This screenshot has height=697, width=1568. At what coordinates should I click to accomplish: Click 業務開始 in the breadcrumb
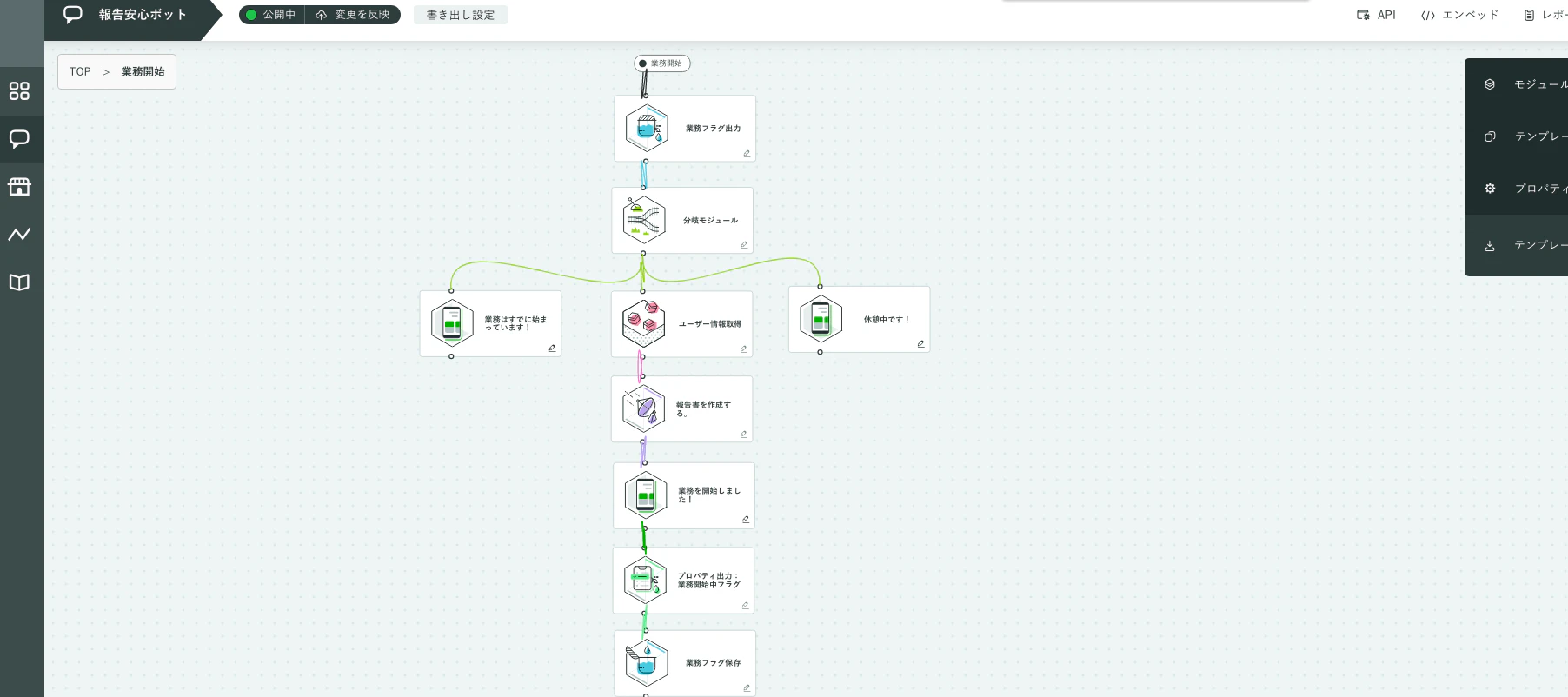(143, 71)
